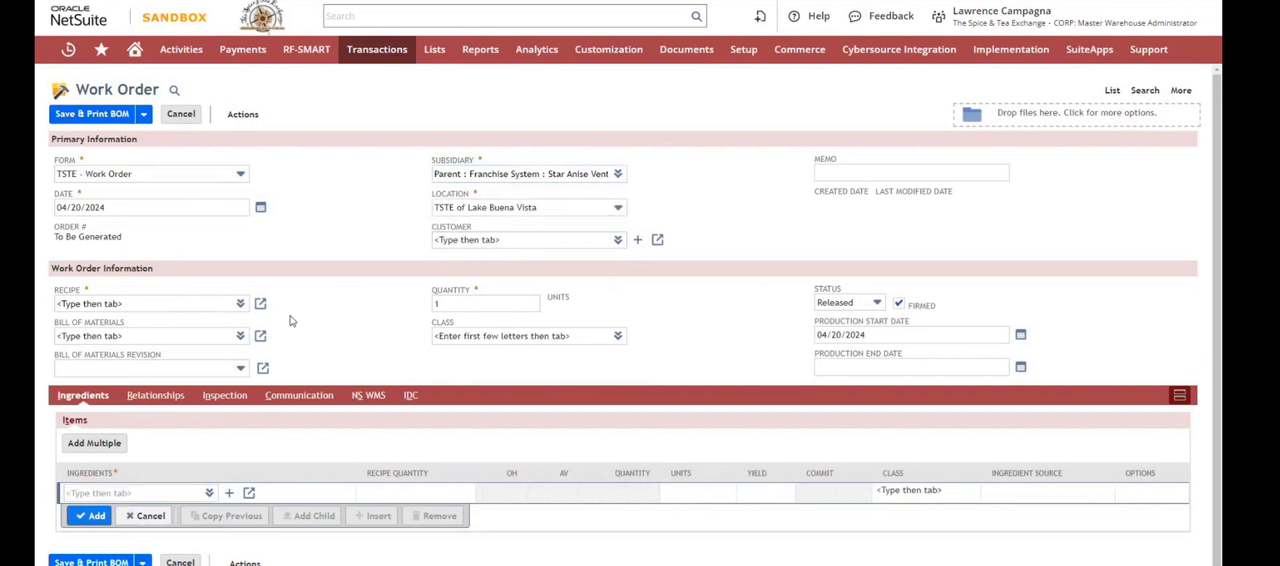Open Shortcuts star icon
Screen dimensions: 1280x566
101,49
